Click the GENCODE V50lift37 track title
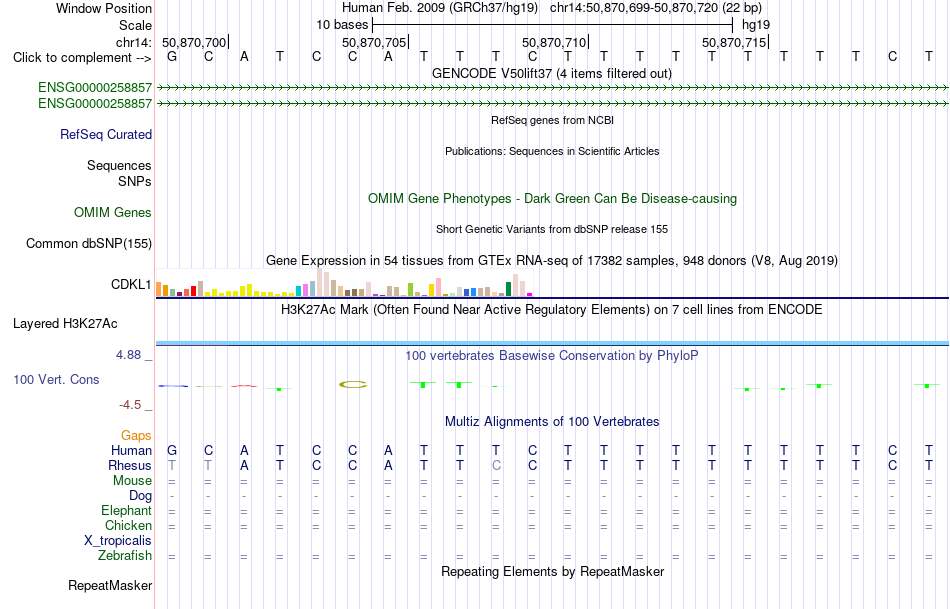This screenshot has width=950, height=609. tap(552, 73)
